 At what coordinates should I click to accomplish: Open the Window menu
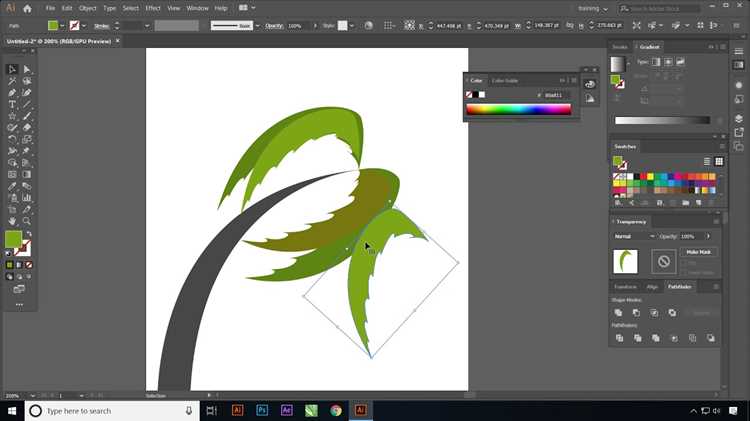coord(197,8)
